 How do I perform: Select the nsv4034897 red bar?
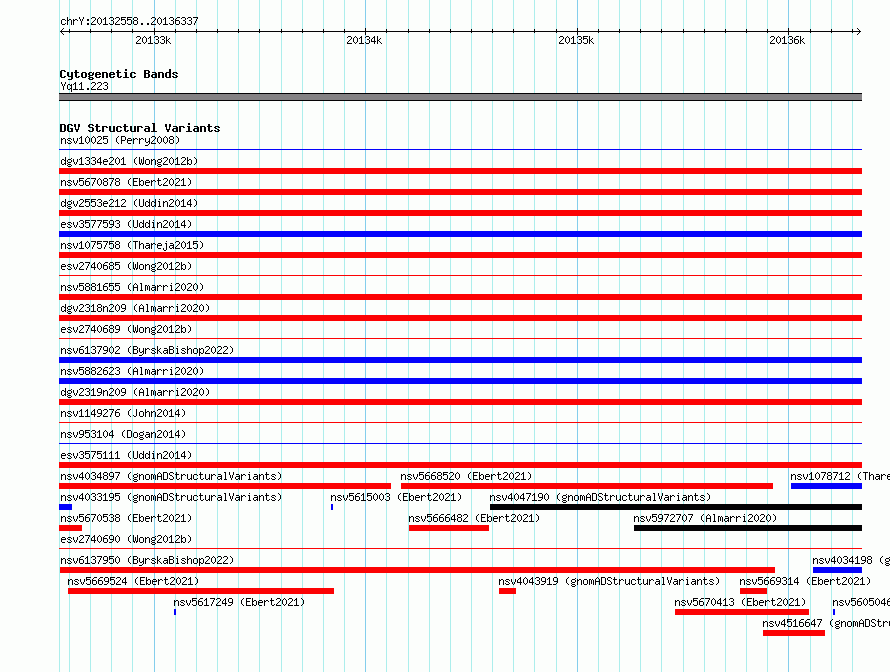(225, 486)
